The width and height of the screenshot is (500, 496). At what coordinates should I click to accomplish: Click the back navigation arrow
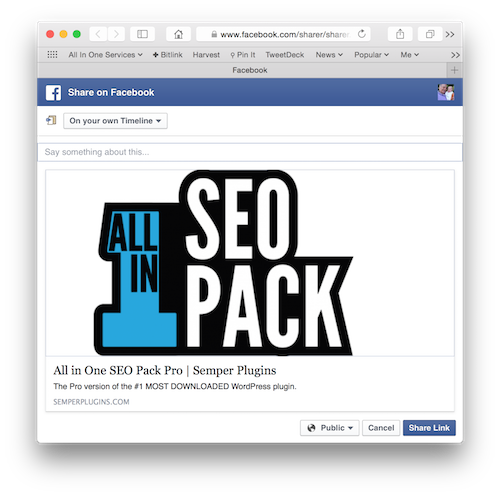(x=98, y=34)
